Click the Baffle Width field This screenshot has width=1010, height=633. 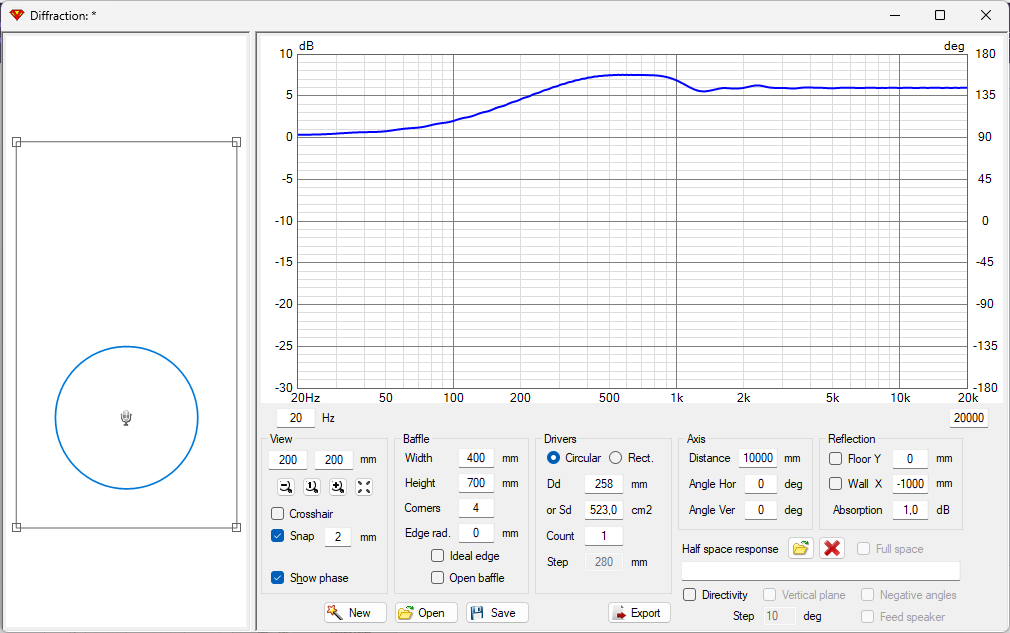[x=476, y=458]
